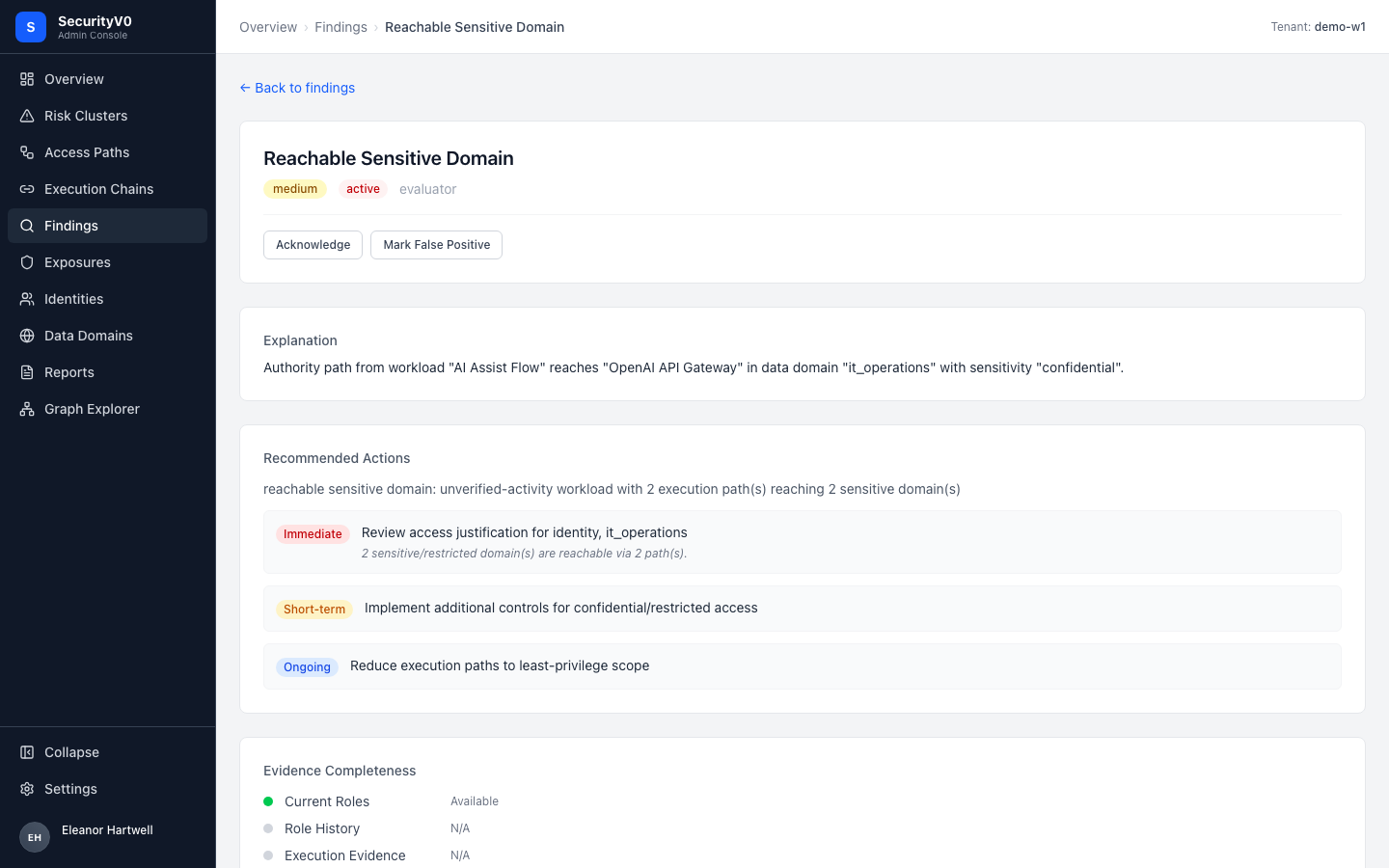The width and height of the screenshot is (1389, 868).
Task: Open Identities in the sidebar
Action: point(107,299)
